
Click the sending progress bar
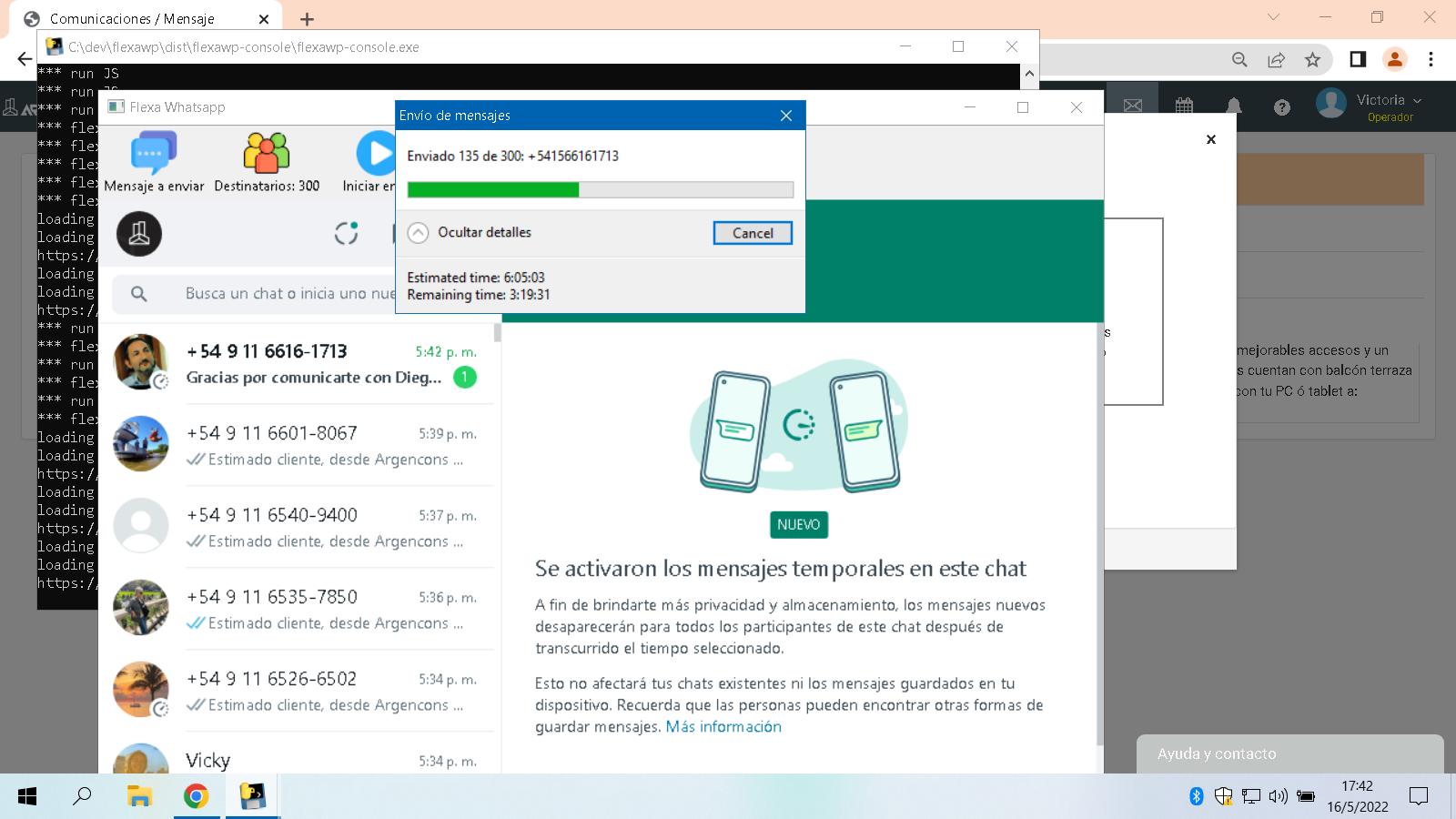click(601, 189)
